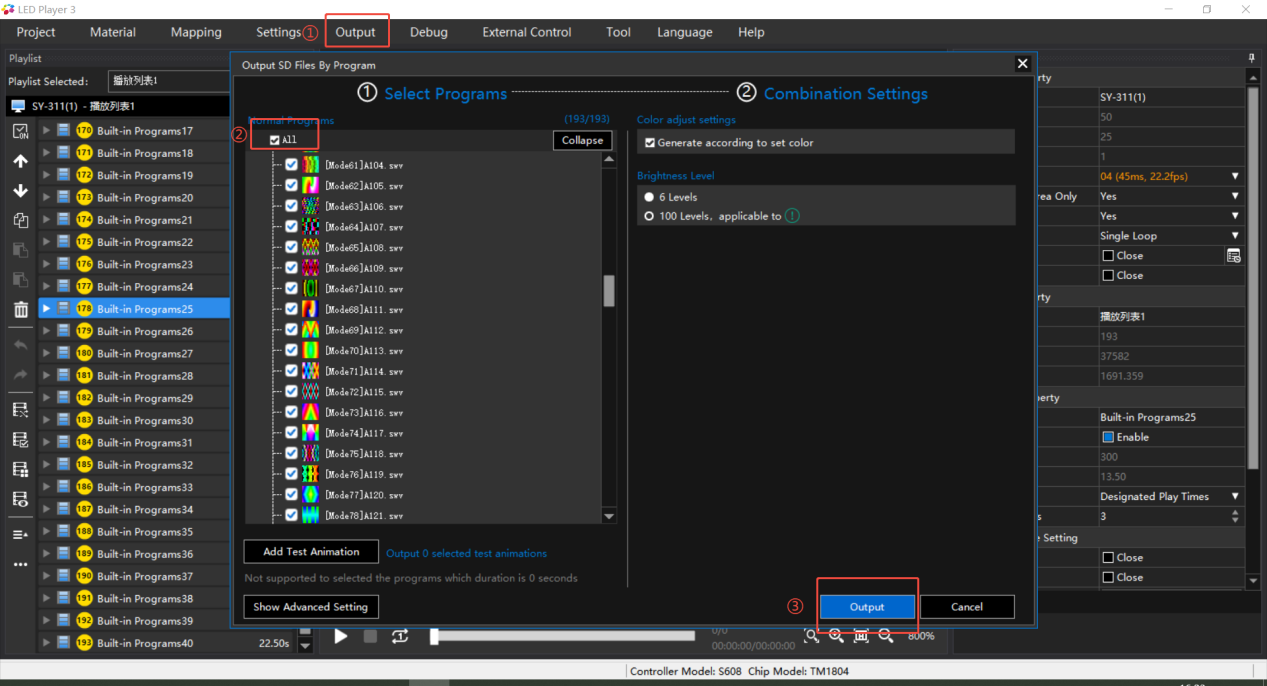Open the Project menu
This screenshot has height=686, width=1267.
[36, 32]
